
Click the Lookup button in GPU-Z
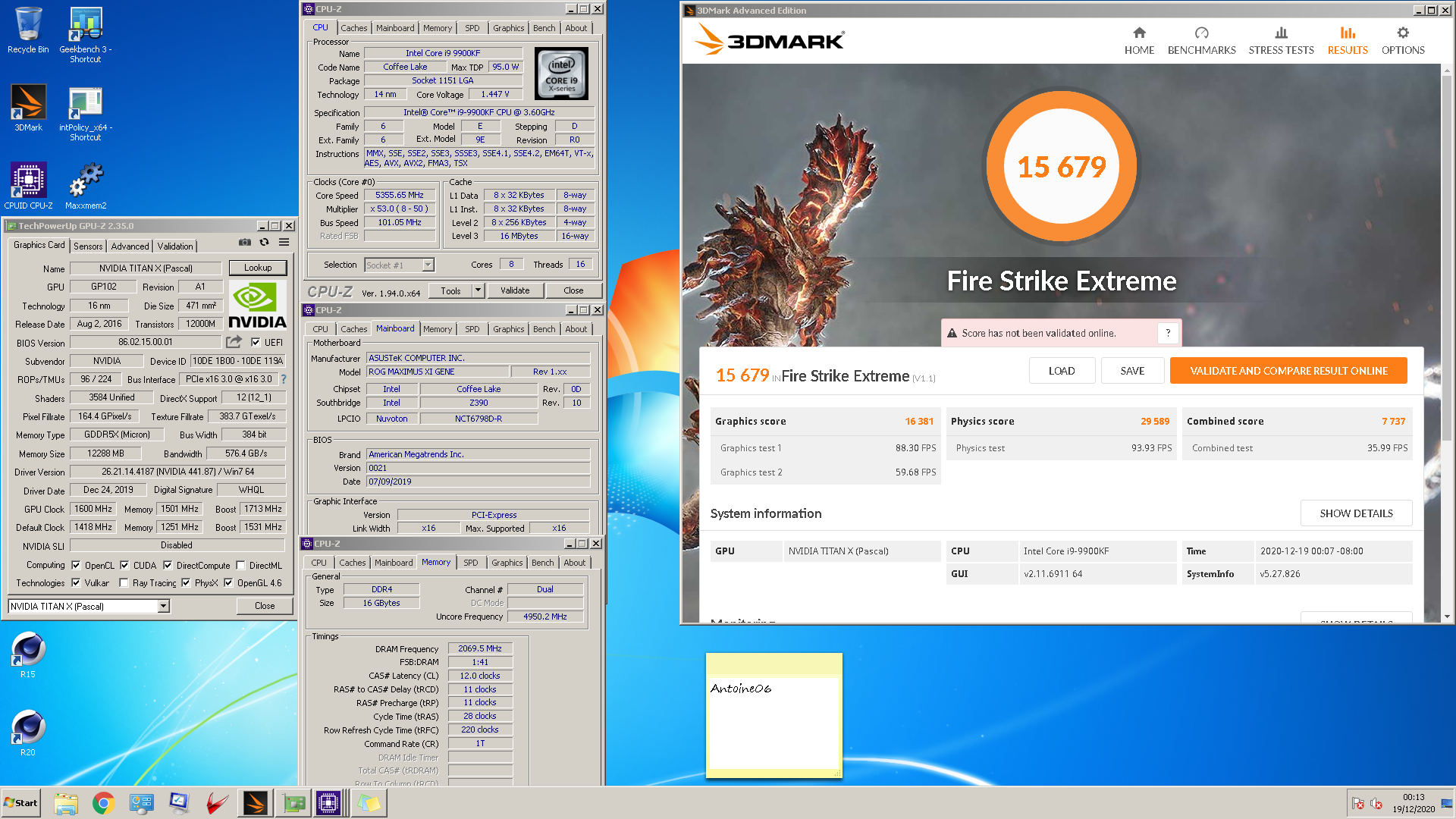point(258,268)
